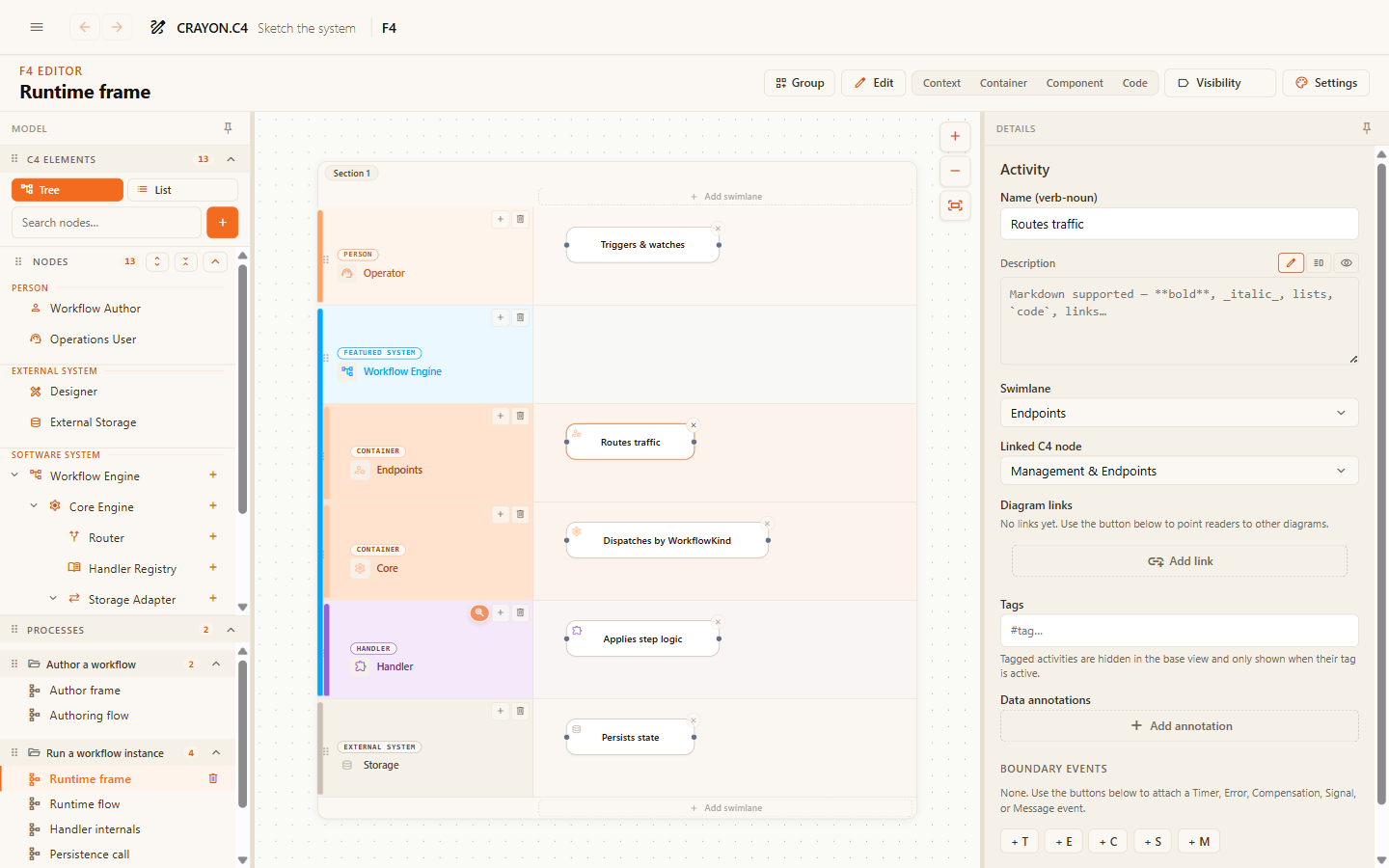The image size is (1389, 868).
Task: Open the hamburger menu icon
Action: click(x=37, y=27)
